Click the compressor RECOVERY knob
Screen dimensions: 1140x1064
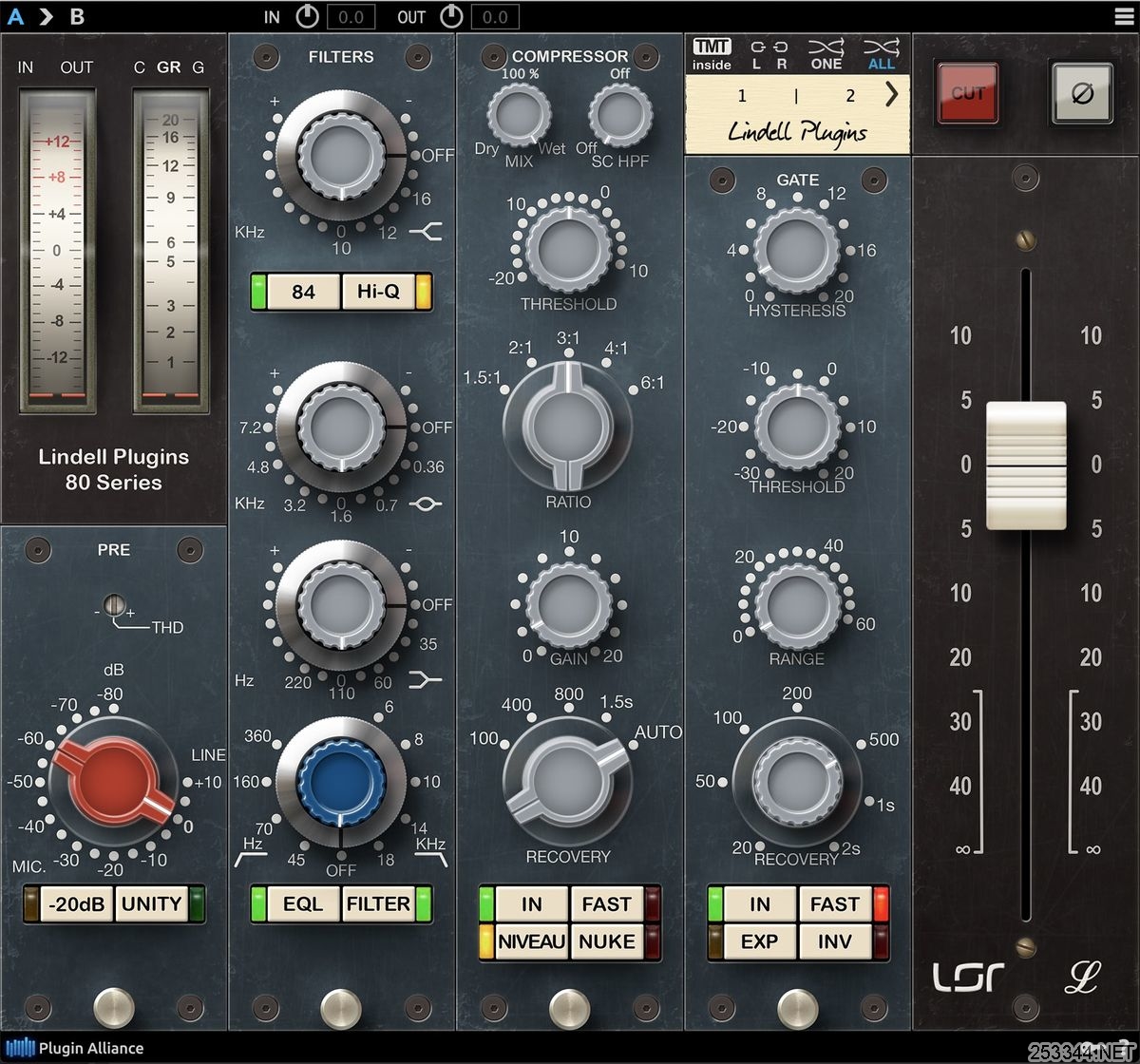click(567, 783)
